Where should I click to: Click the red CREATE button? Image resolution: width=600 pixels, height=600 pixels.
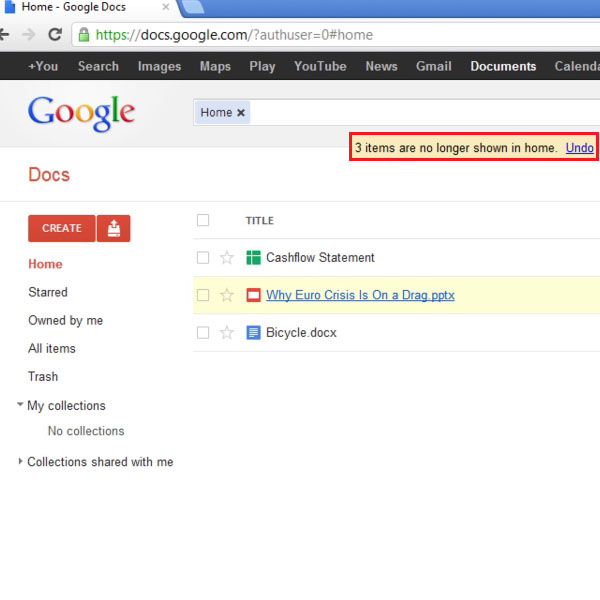coord(62,228)
